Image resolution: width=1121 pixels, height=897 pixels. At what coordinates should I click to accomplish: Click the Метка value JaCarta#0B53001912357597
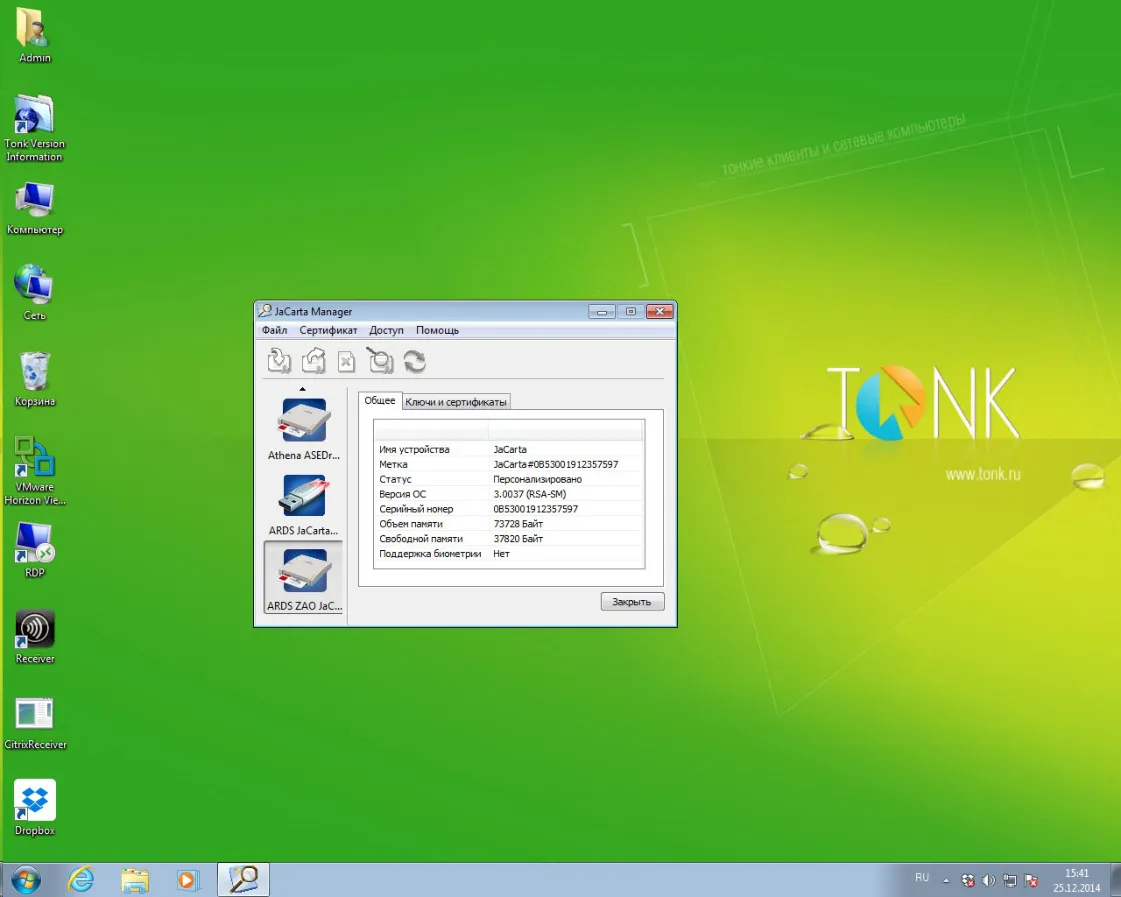(555, 465)
